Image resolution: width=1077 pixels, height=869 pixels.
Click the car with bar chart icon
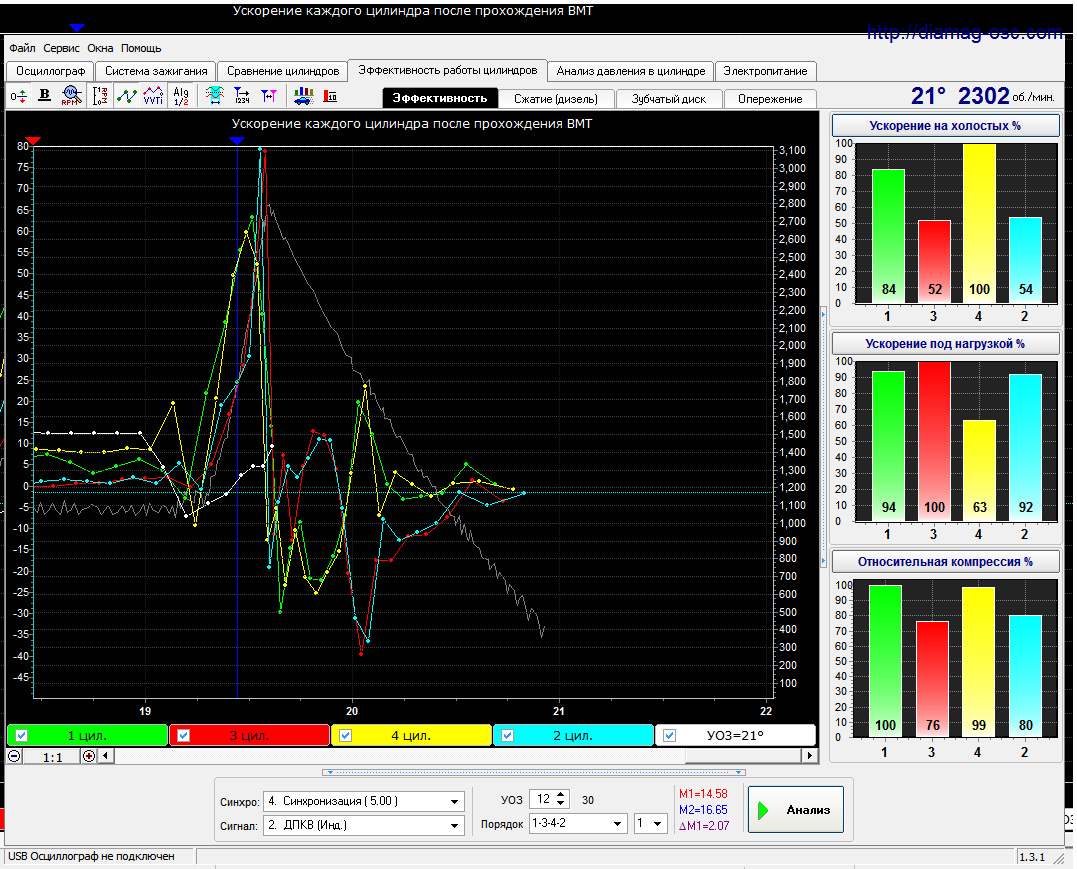(x=303, y=95)
